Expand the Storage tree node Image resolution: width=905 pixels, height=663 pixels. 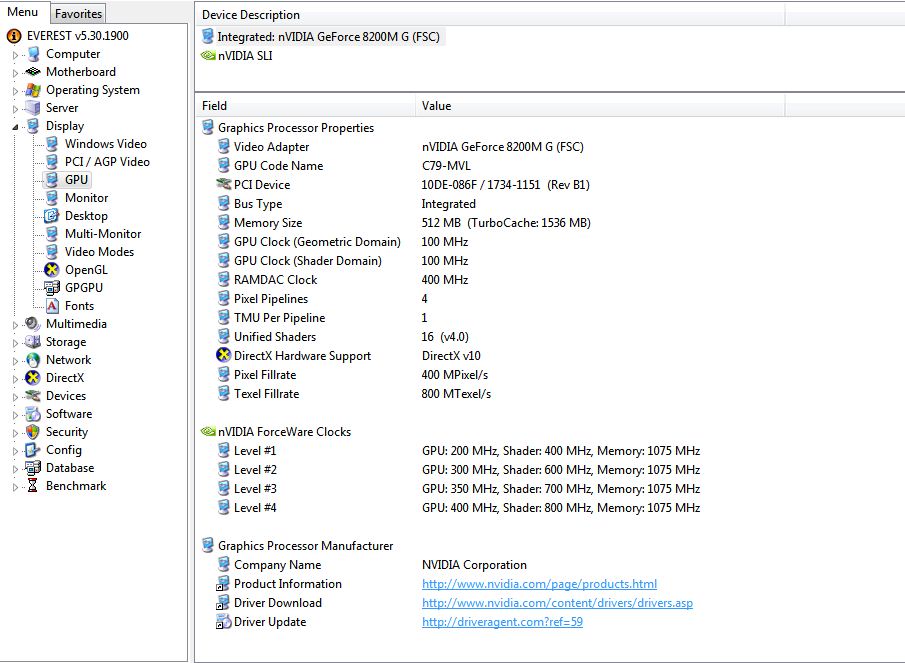click(x=16, y=343)
